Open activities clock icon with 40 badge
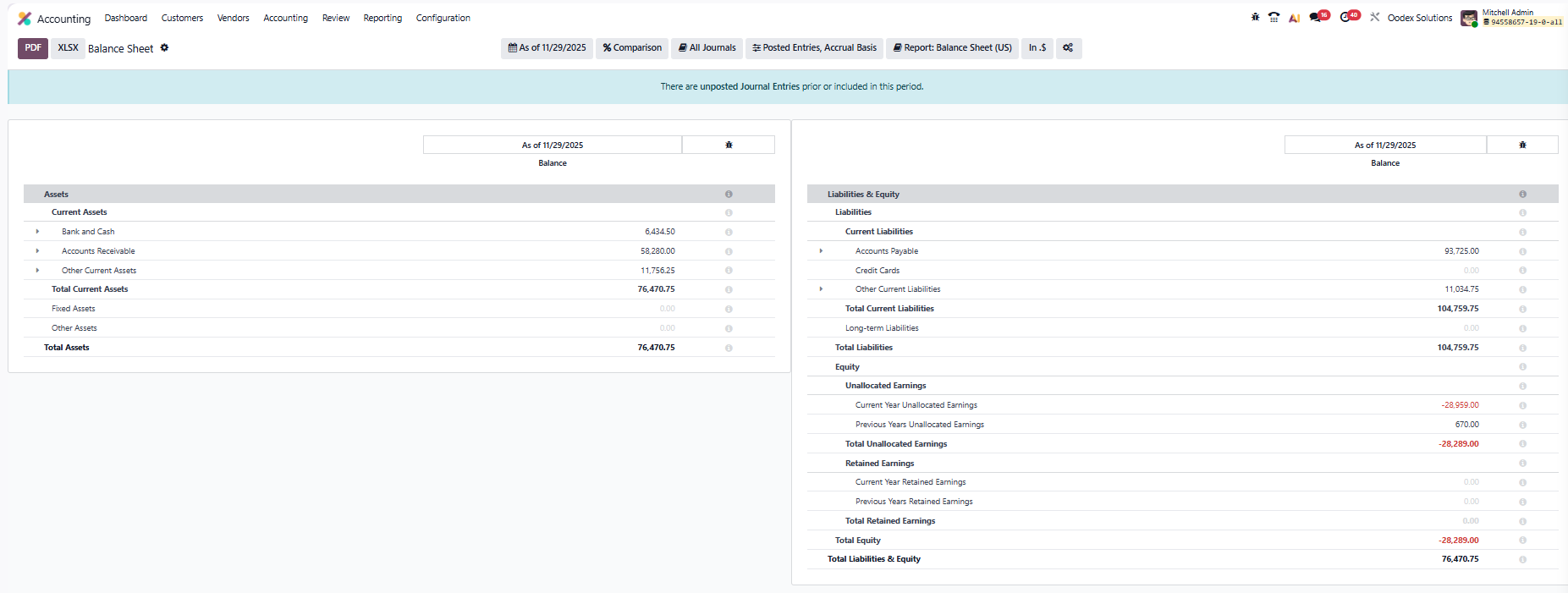This screenshot has height=593, width=1568. click(1347, 17)
